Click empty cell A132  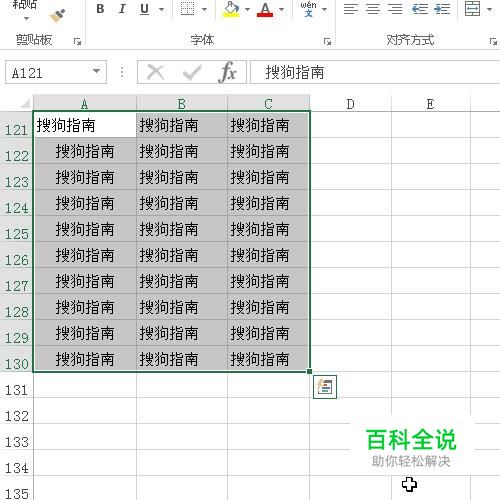pyautogui.click(x=85, y=411)
